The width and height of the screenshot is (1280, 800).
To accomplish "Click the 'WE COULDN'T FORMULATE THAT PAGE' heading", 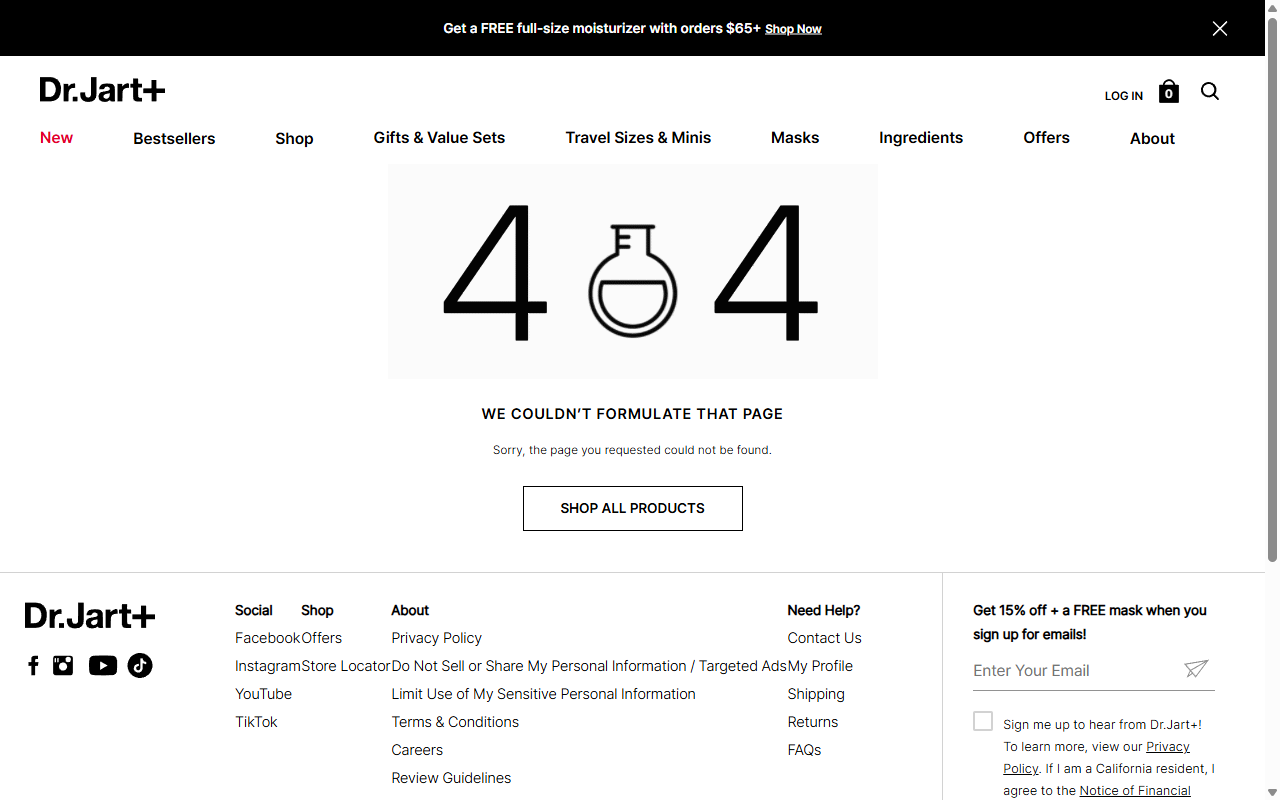I will (x=632, y=414).
